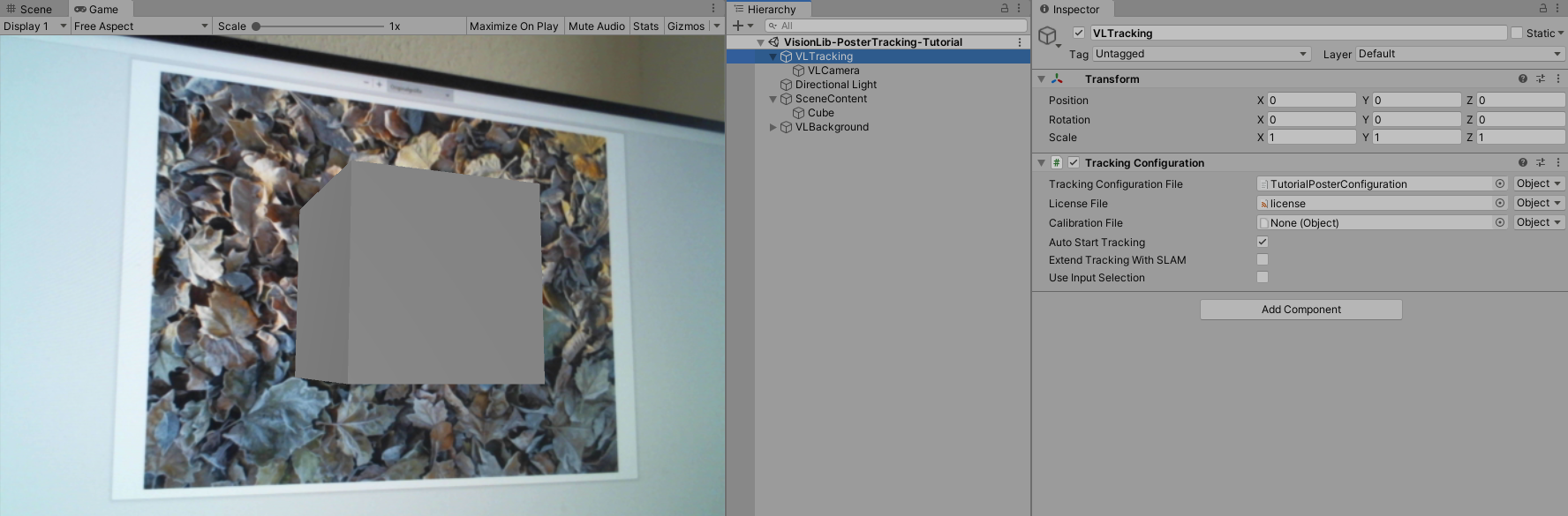Enable Extend Tracking With SLAM
1568x516 pixels.
[1263, 260]
